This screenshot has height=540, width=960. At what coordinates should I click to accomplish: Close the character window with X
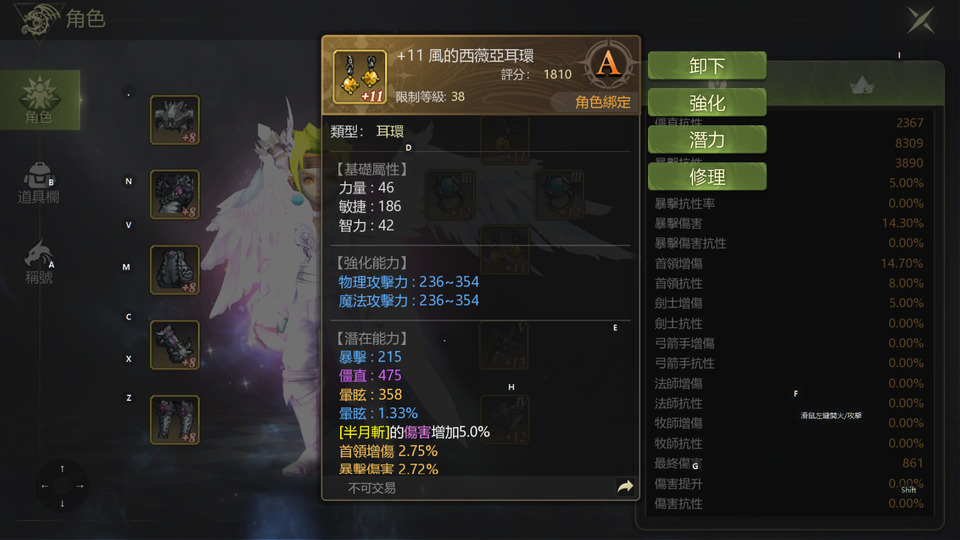point(921,20)
